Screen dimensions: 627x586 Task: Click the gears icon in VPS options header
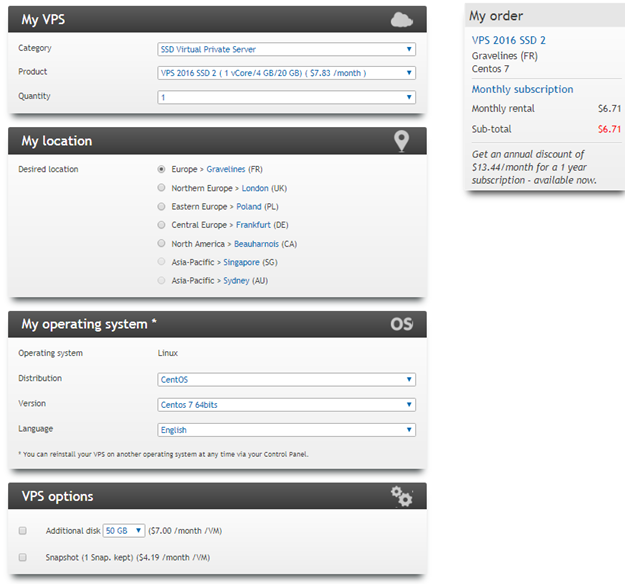click(402, 496)
